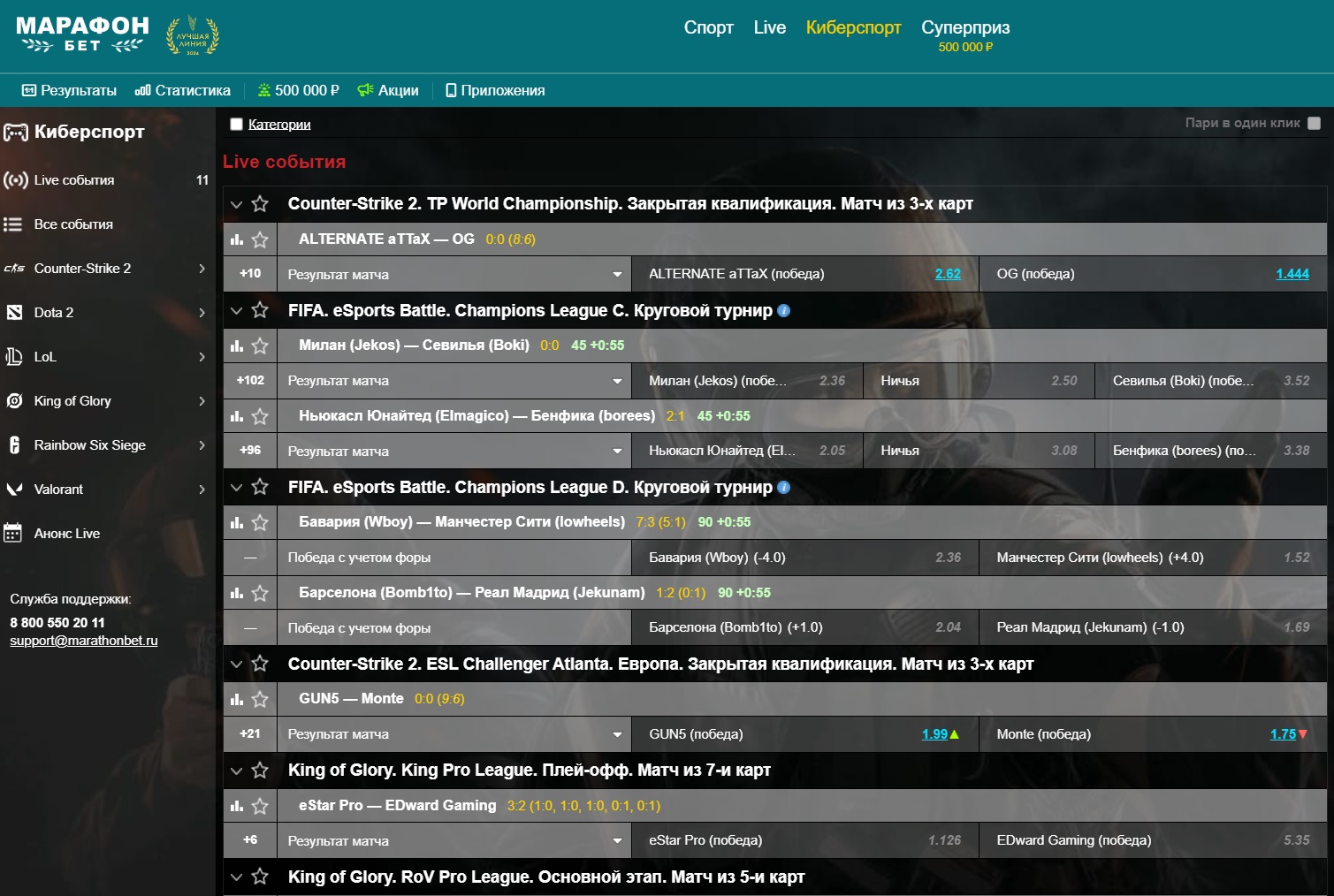The image size is (1334, 896).
Task: Click the best line award badge
Action: (193, 36)
